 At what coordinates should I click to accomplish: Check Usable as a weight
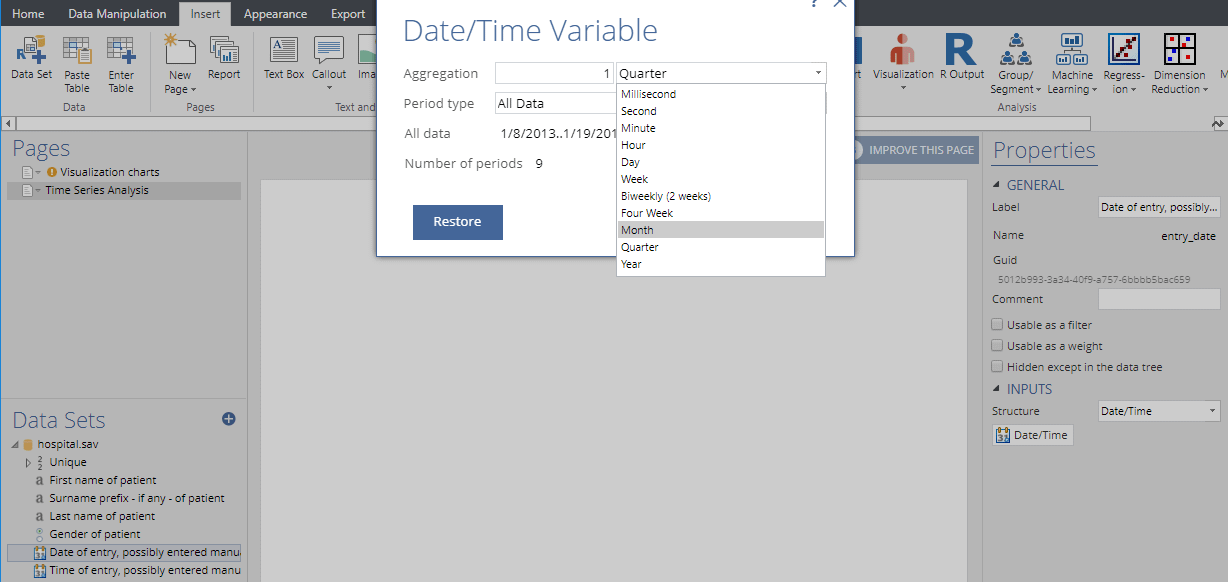coord(997,345)
